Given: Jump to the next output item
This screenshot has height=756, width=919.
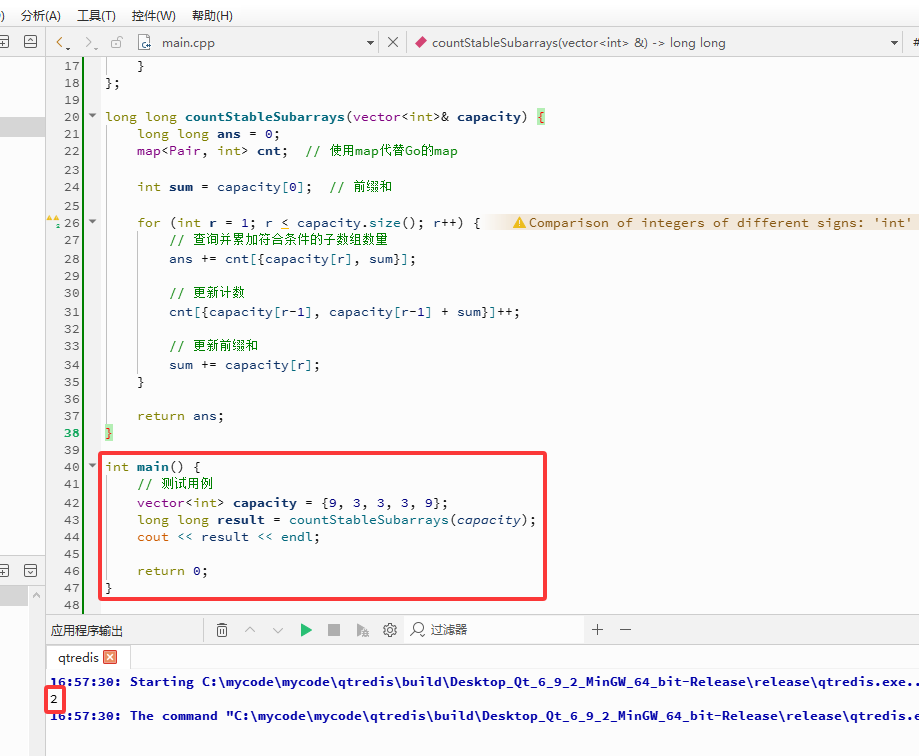Looking at the screenshot, I should pyautogui.click(x=278, y=630).
